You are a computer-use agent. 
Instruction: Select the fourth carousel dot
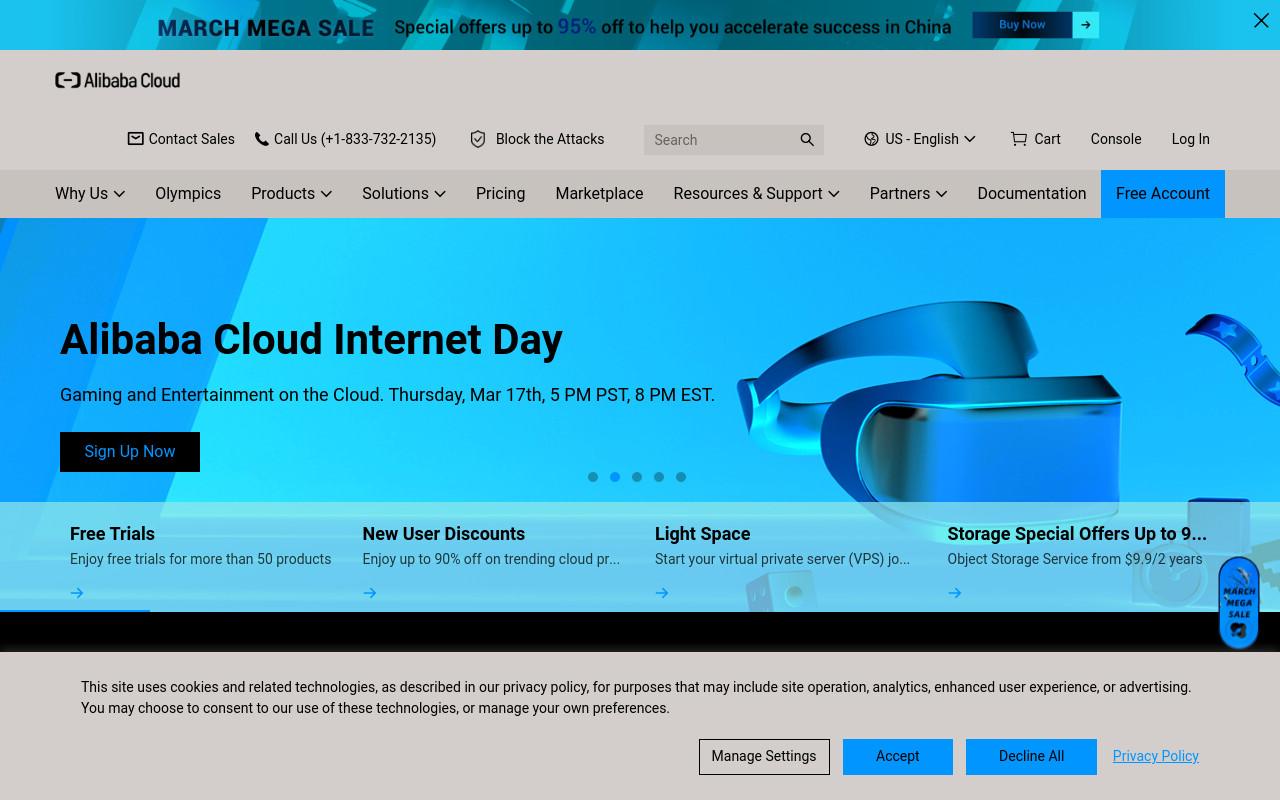[659, 477]
